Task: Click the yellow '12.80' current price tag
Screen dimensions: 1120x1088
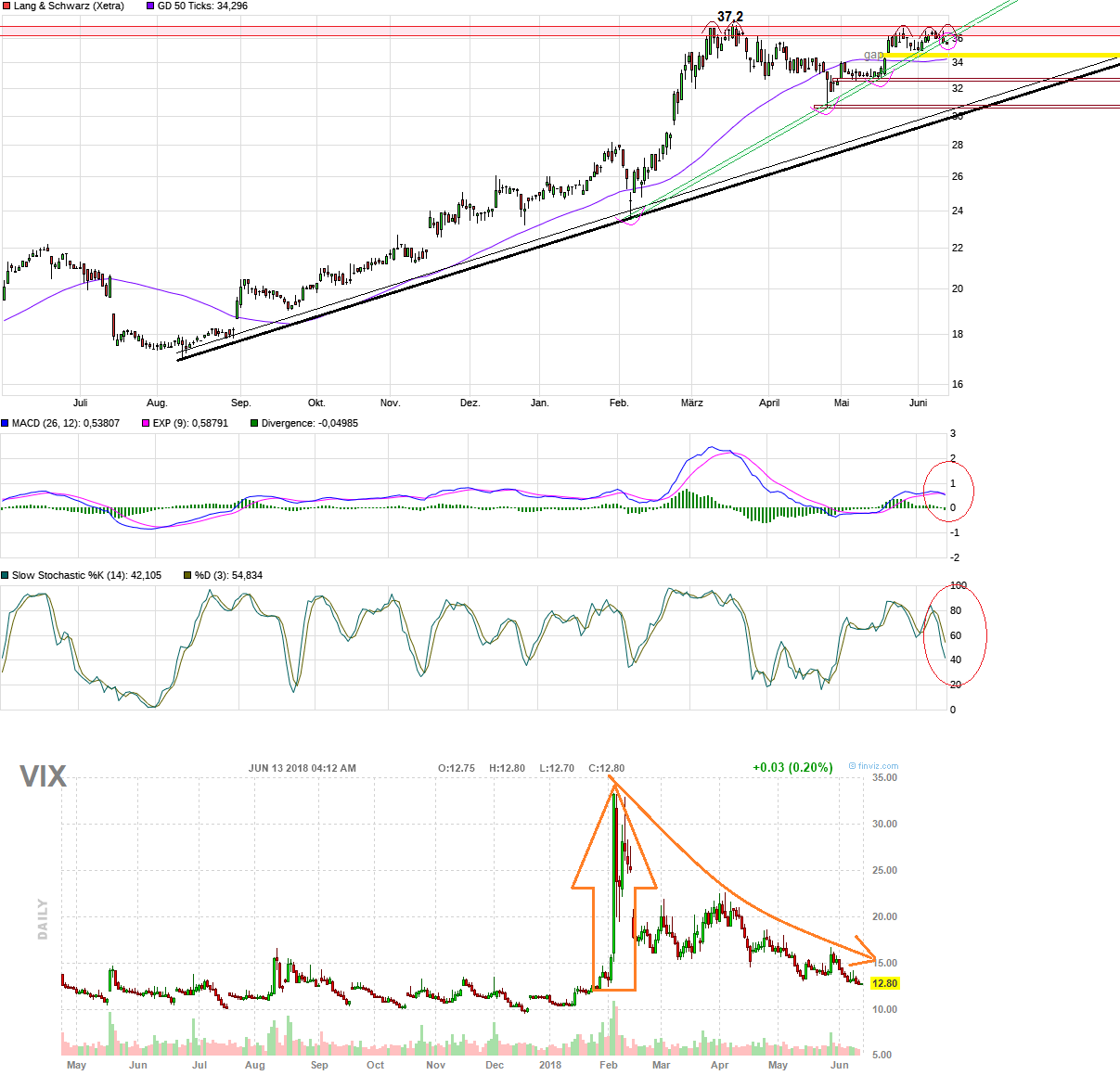Action: [885, 983]
